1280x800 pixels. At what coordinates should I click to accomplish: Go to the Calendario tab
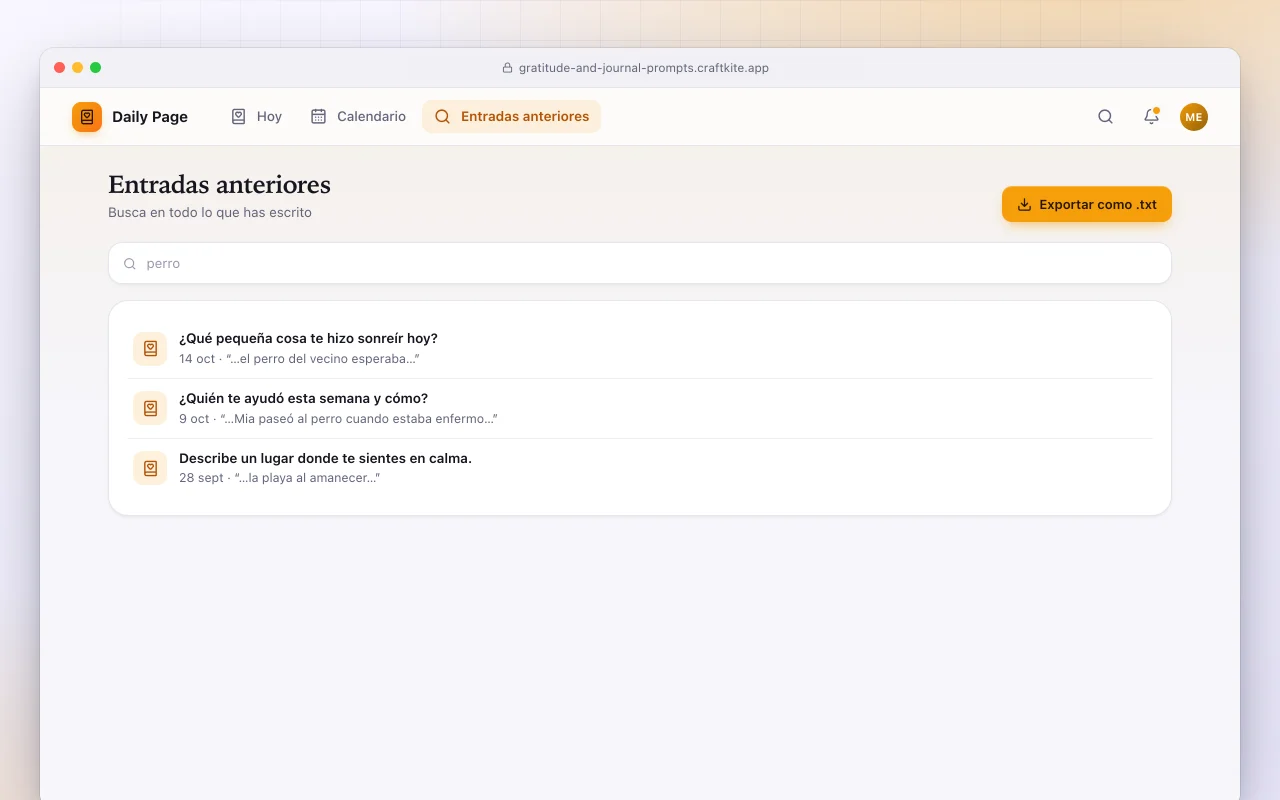pos(358,117)
